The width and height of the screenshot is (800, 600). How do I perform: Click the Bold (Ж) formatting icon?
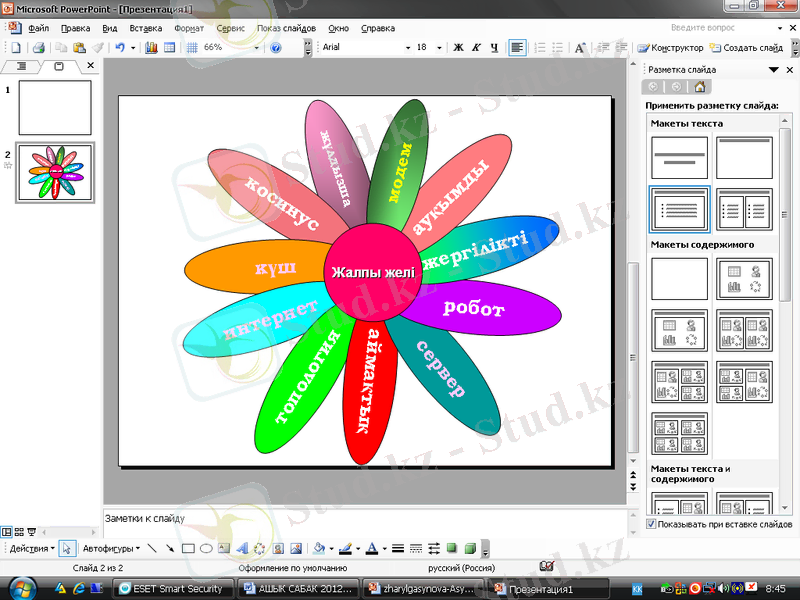coord(459,47)
